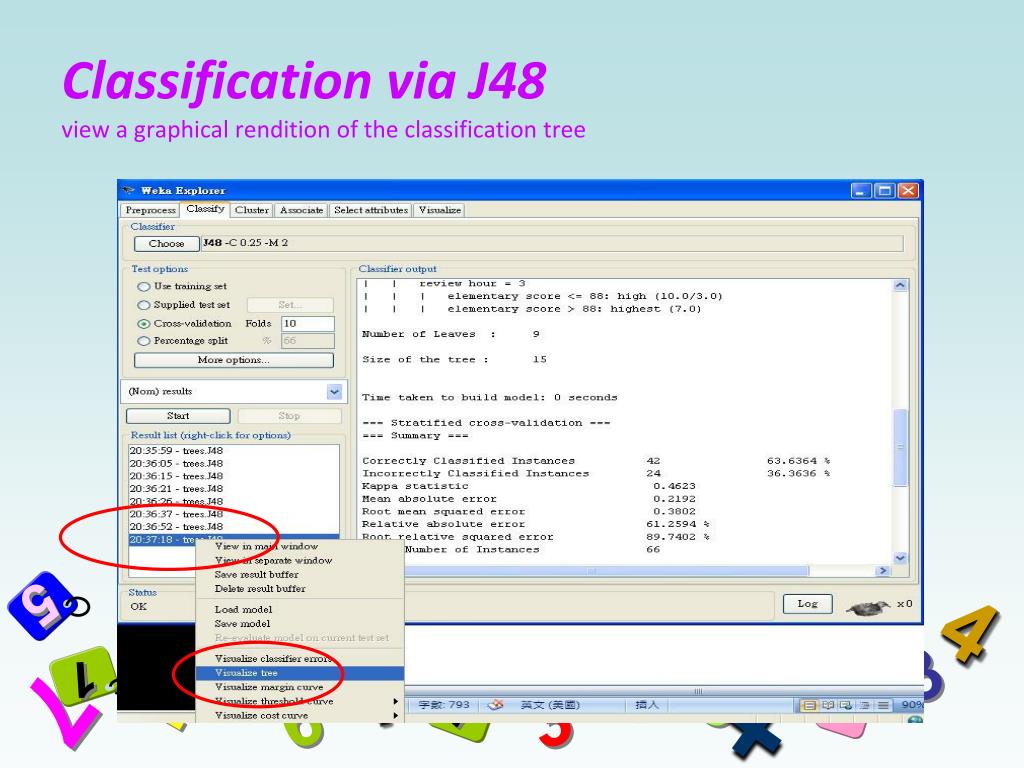
Task: Choose Visualize margin curve menu item
Action: point(300,687)
